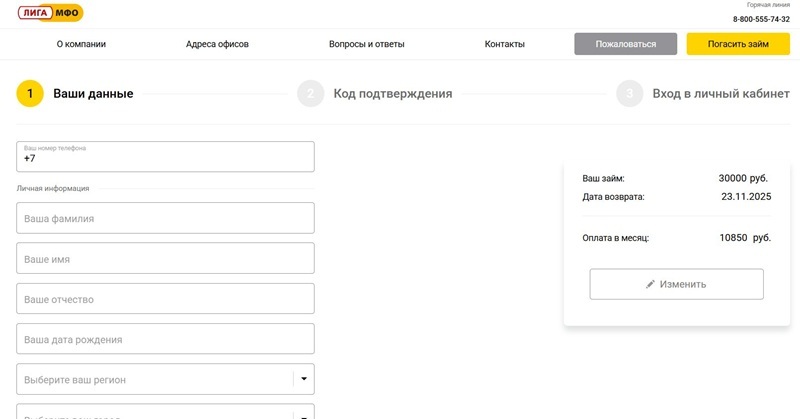Click the Дата возврата: label

tap(613, 197)
